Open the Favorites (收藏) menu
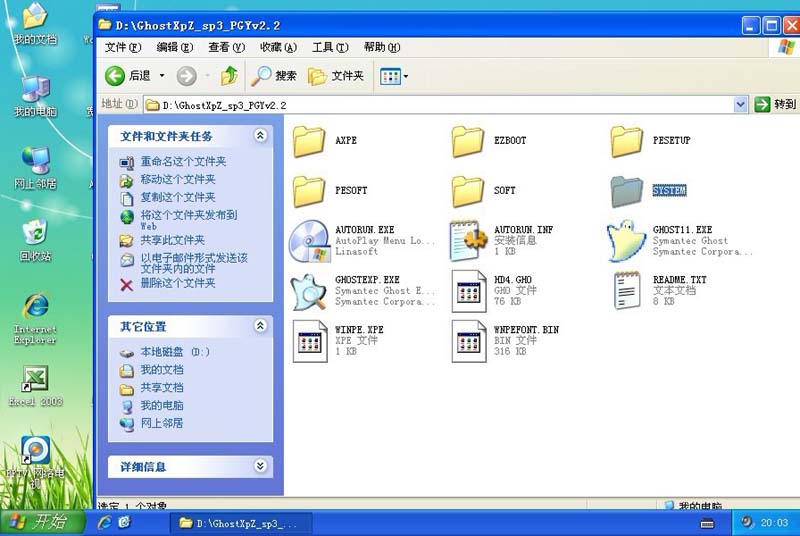This screenshot has height=536, width=800. point(278,47)
